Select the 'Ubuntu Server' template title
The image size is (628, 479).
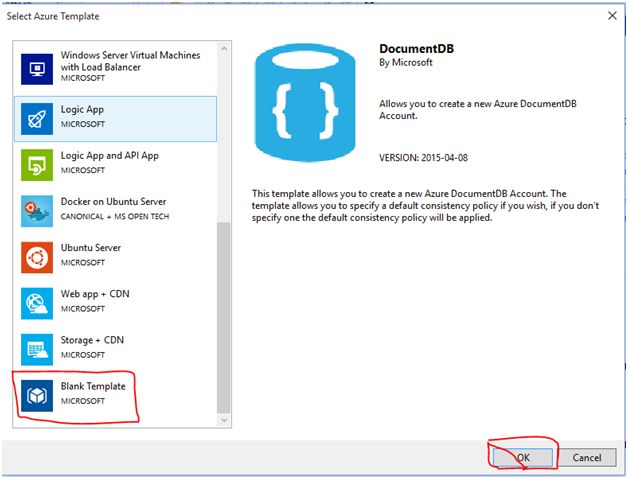click(91, 248)
